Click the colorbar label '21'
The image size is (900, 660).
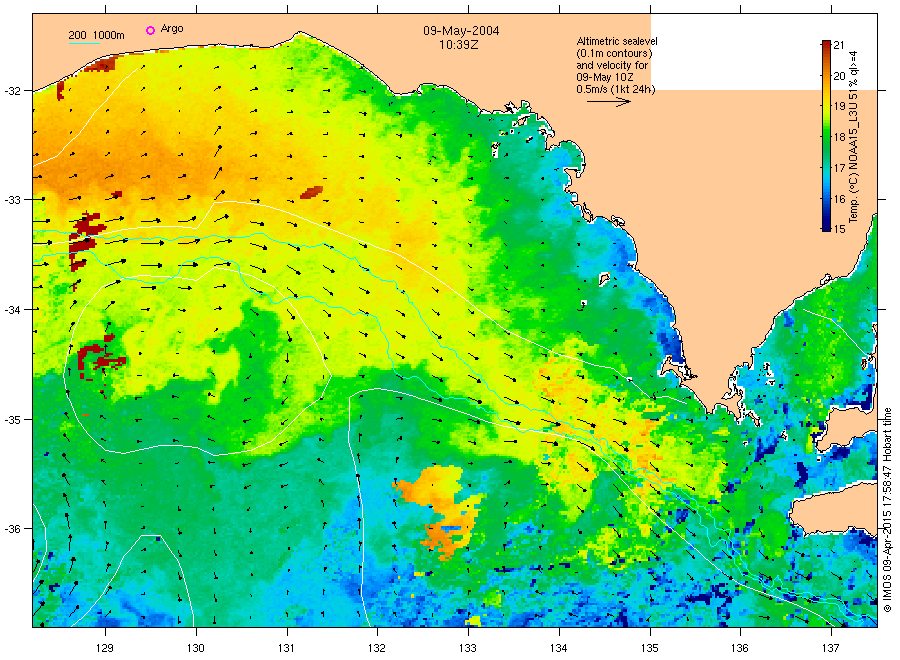pos(839,45)
